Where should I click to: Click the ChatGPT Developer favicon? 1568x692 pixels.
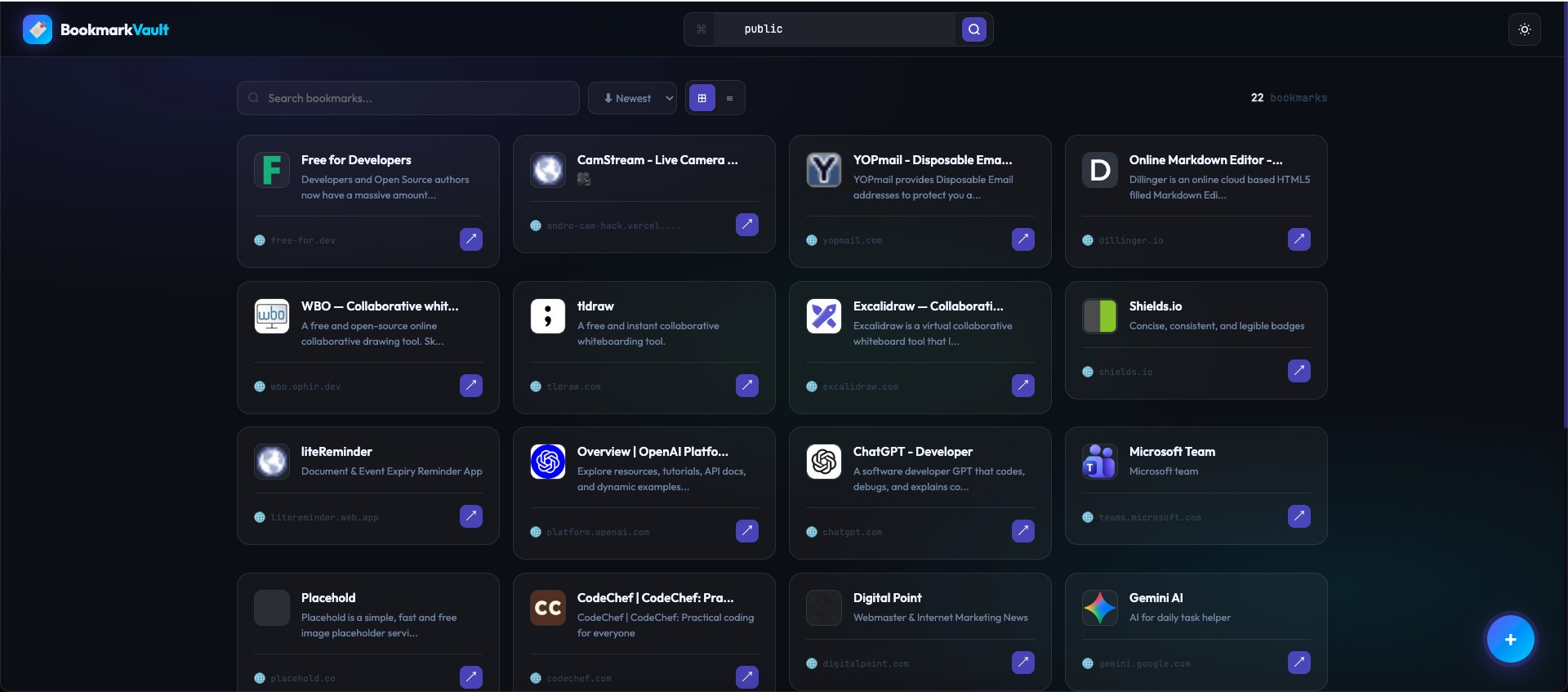pyautogui.click(x=824, y=462)
